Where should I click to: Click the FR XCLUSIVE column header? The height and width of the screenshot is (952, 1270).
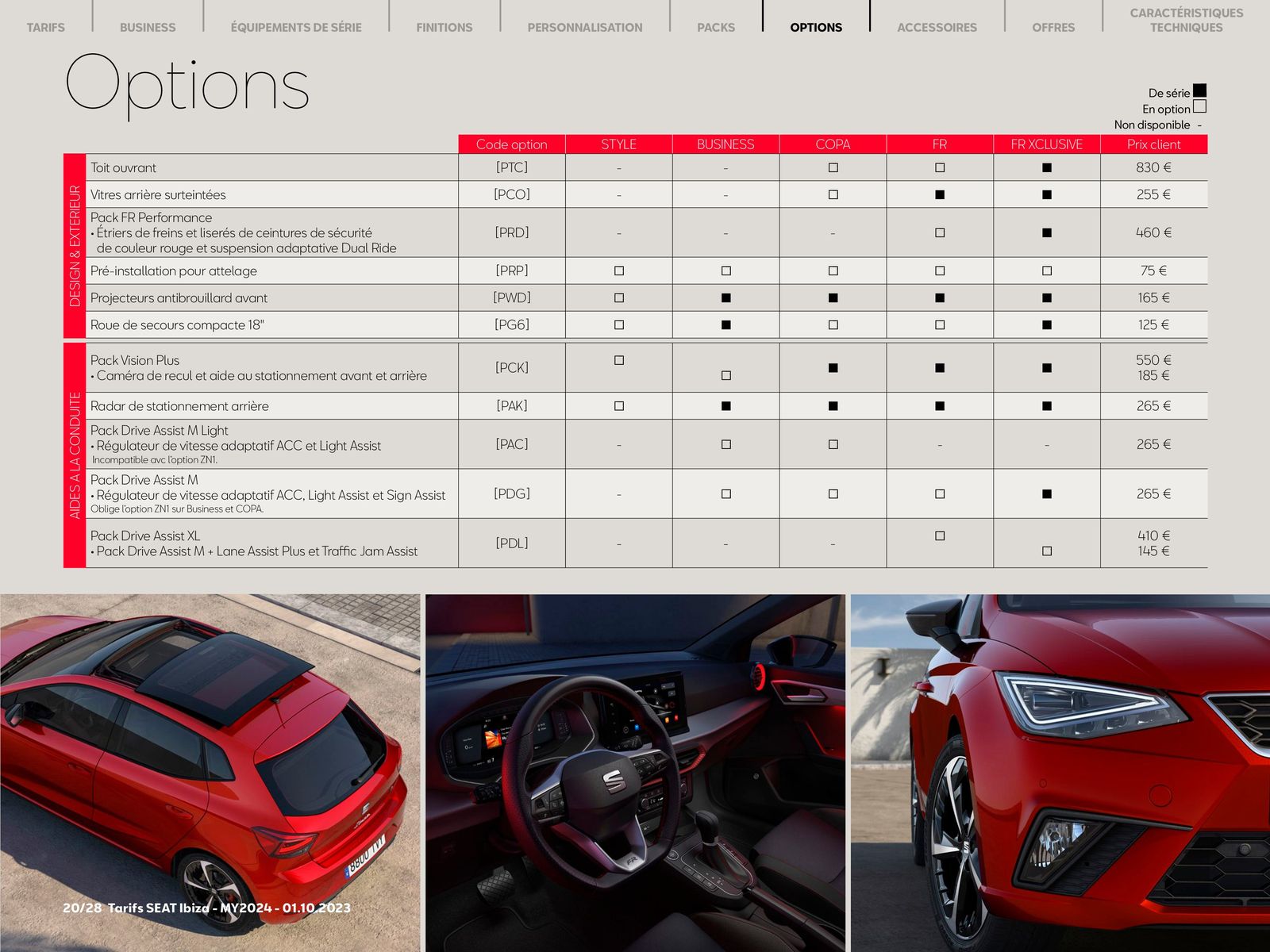1047,144
